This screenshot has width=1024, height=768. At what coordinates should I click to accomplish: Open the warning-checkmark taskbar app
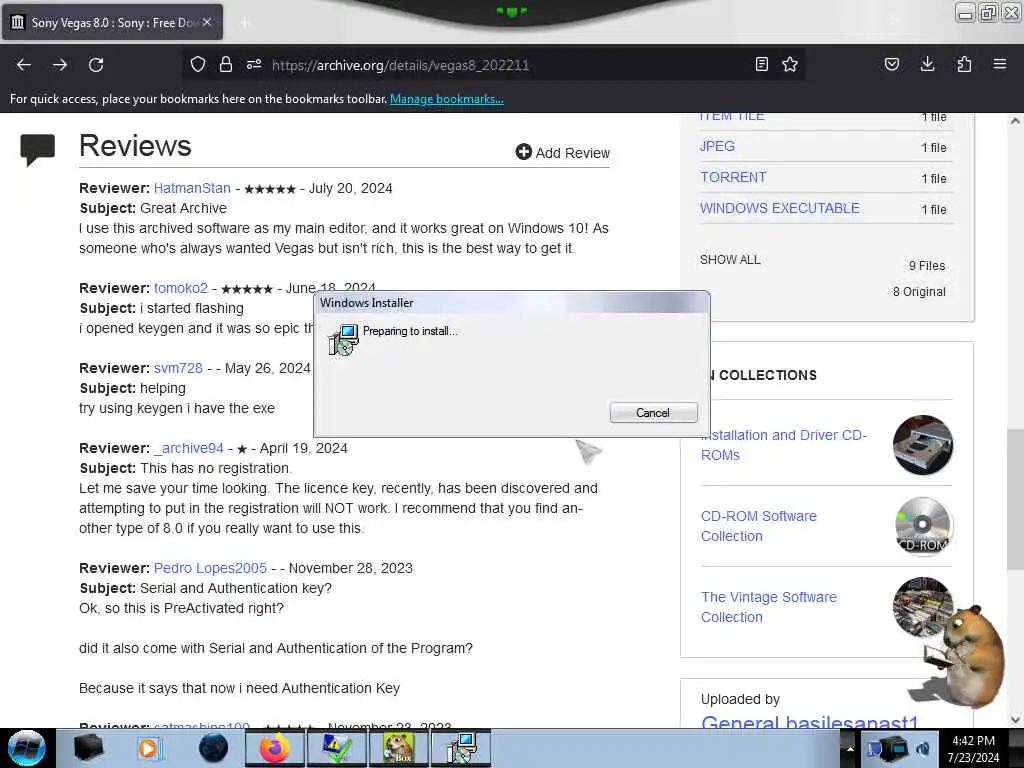click(x=337, y=748)
